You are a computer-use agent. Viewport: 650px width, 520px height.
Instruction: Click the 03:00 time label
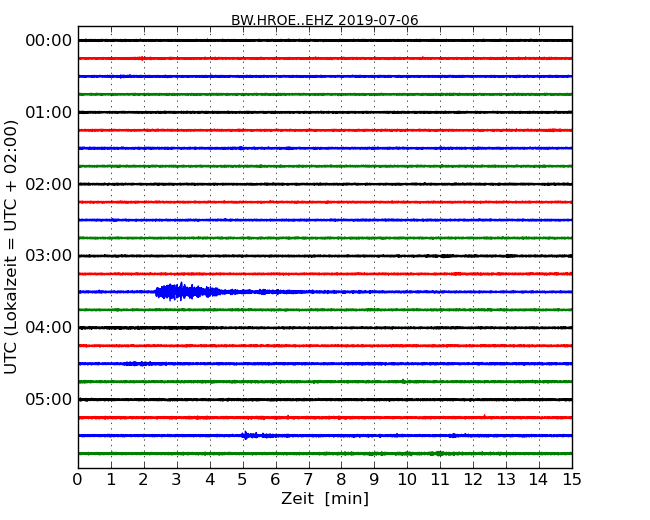pyautogui.click(x=49, y=256)
